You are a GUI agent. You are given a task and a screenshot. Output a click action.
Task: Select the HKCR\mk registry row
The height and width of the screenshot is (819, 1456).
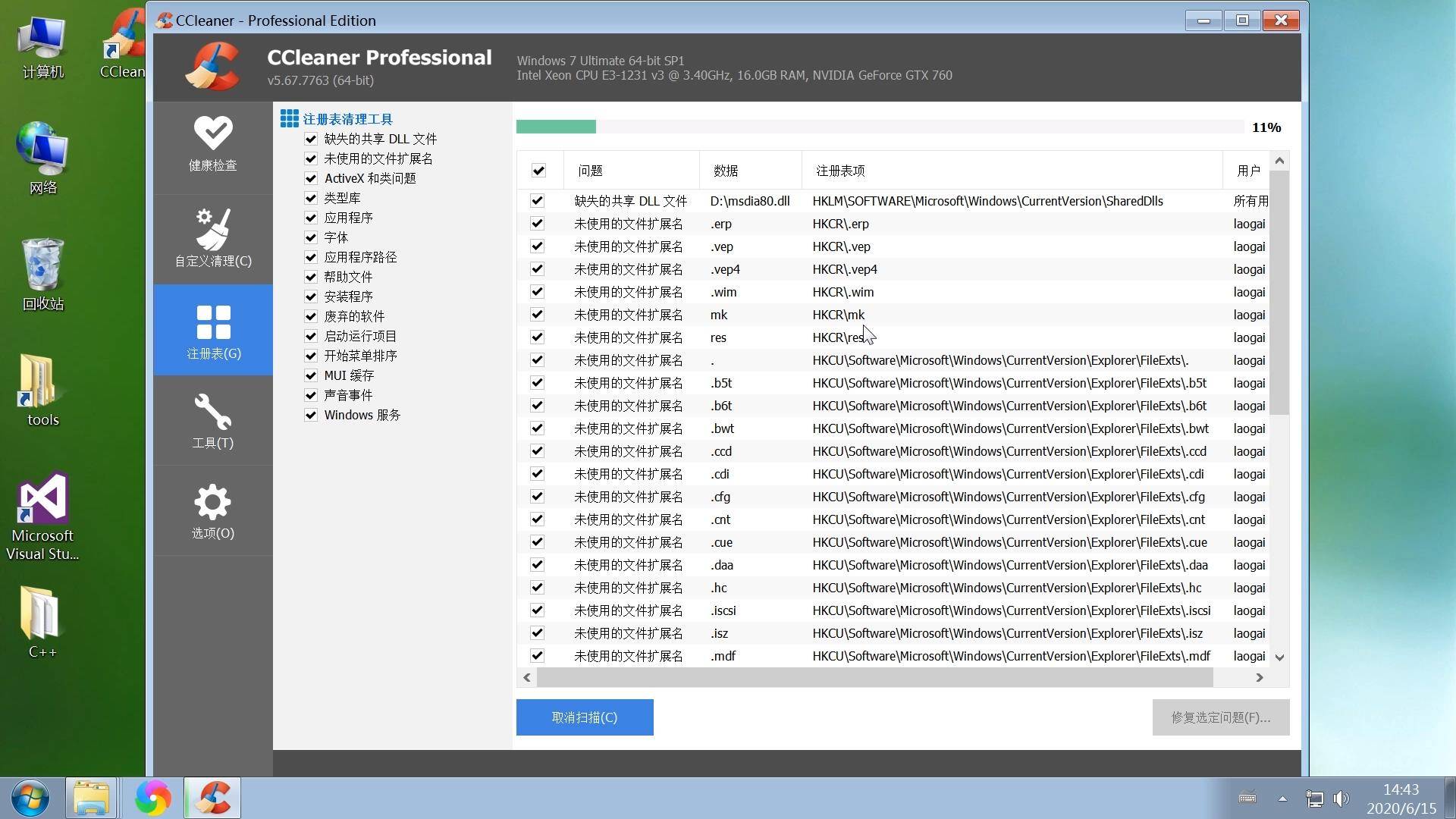[x=893, y=315]
